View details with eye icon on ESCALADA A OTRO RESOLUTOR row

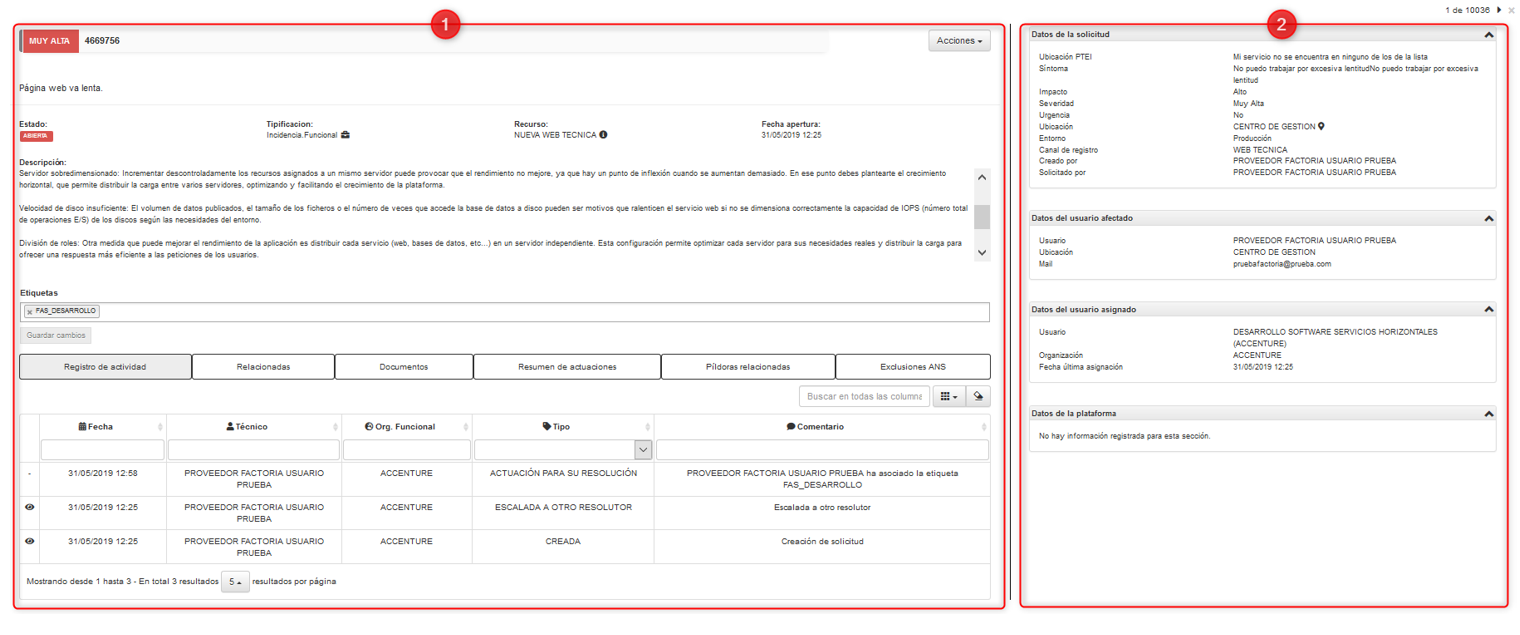[30, 508]
